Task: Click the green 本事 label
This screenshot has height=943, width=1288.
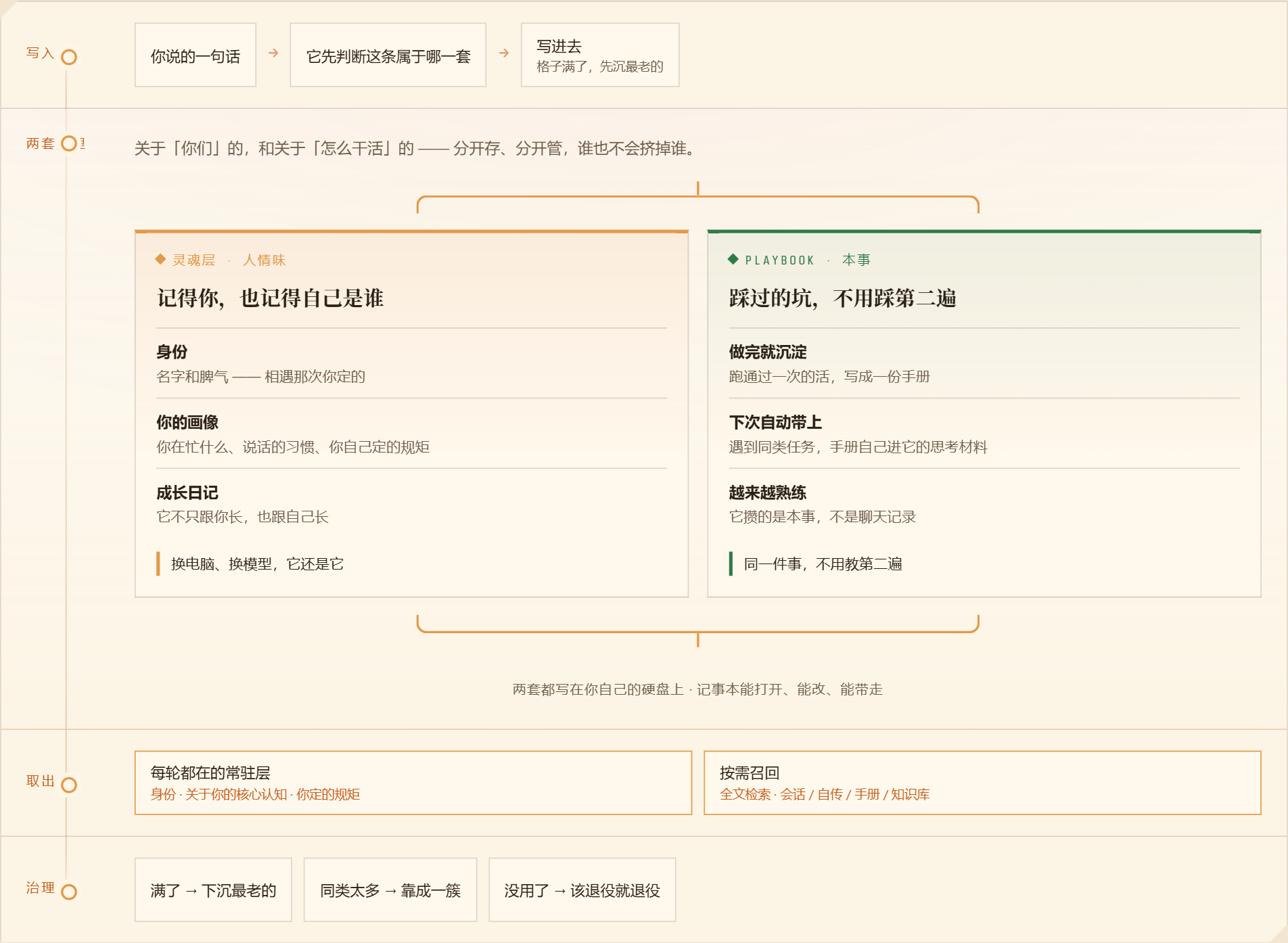Action: point(856,260)
